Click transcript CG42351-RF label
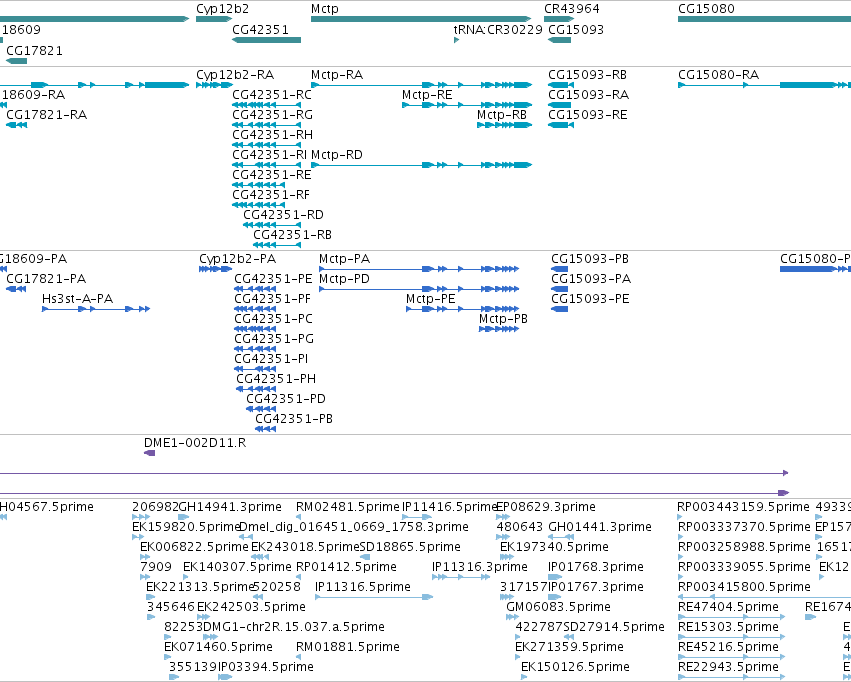Screen dimensions: 851x682 pyautogui.click(x=271, y=195)
